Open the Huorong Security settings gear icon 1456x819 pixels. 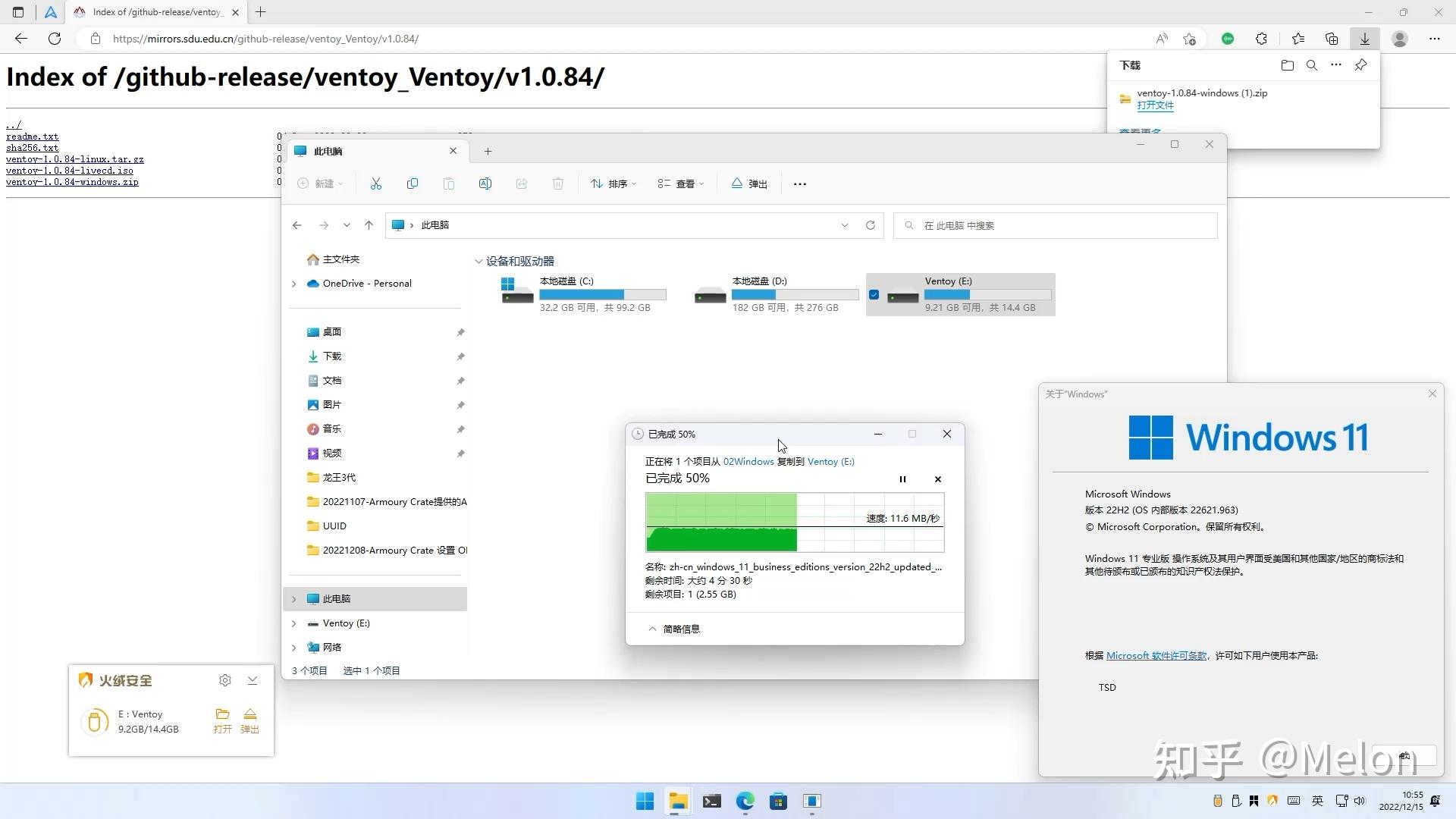pyautogui.click(x=224, y=680)
